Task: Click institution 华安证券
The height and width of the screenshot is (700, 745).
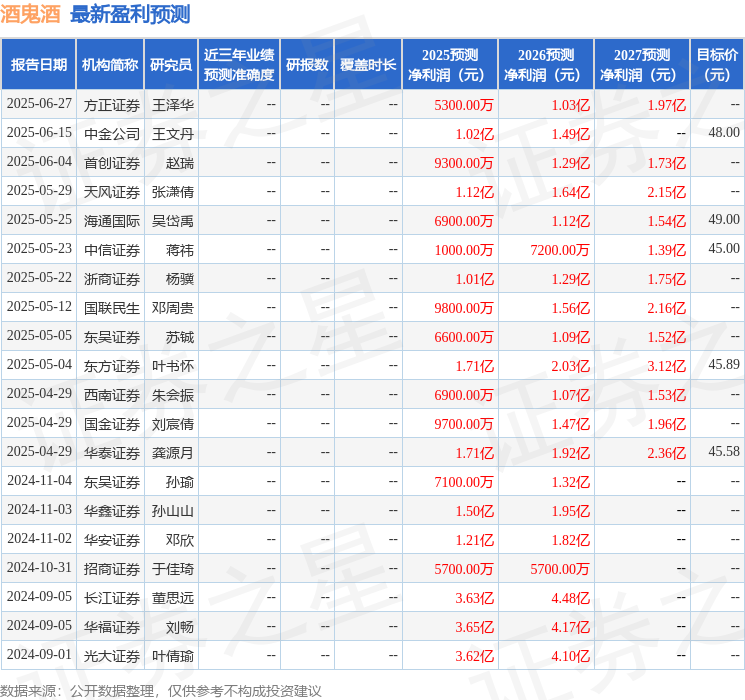Action: 112,540
